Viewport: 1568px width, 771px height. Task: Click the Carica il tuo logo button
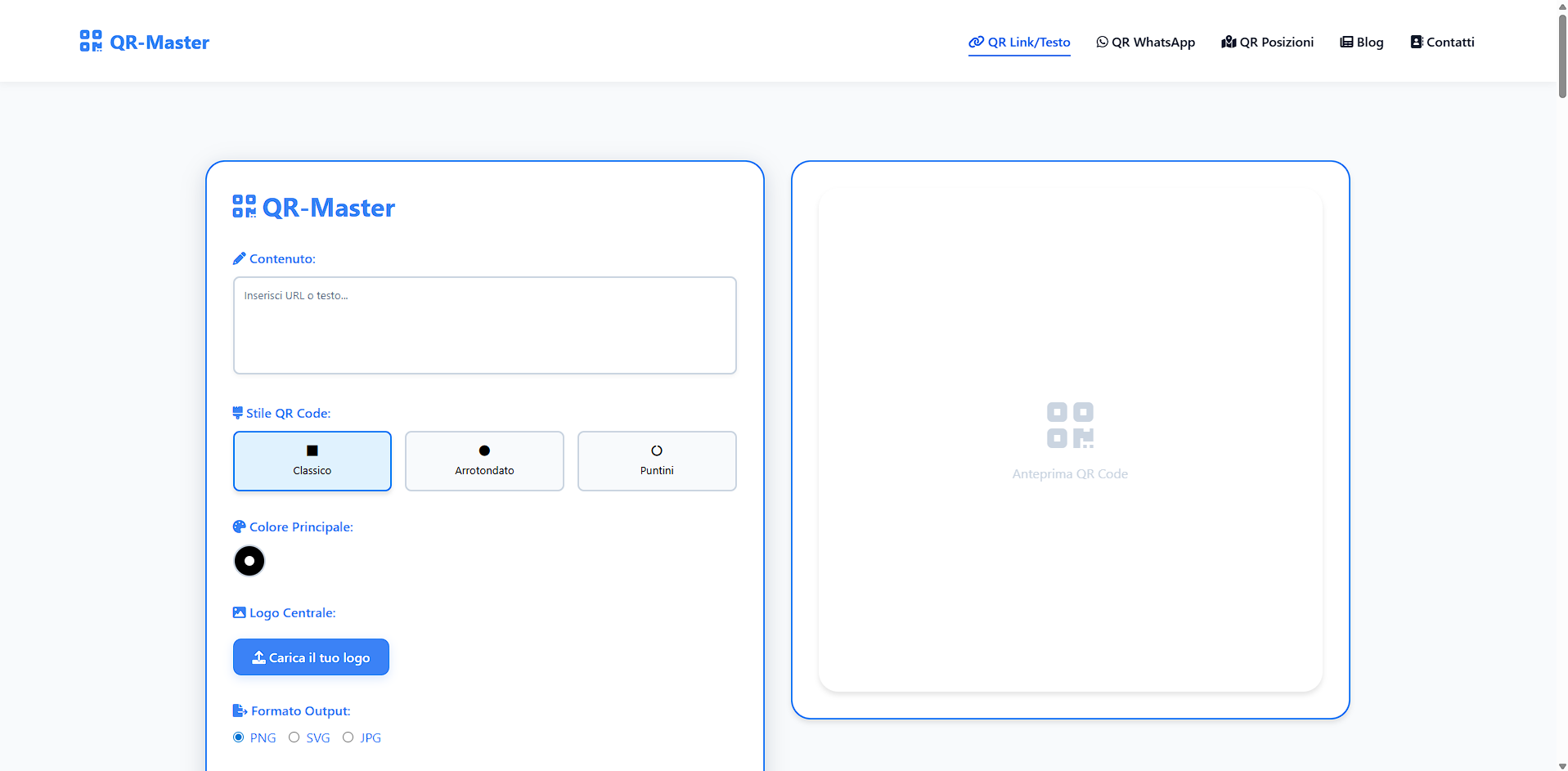pos(311,657)
